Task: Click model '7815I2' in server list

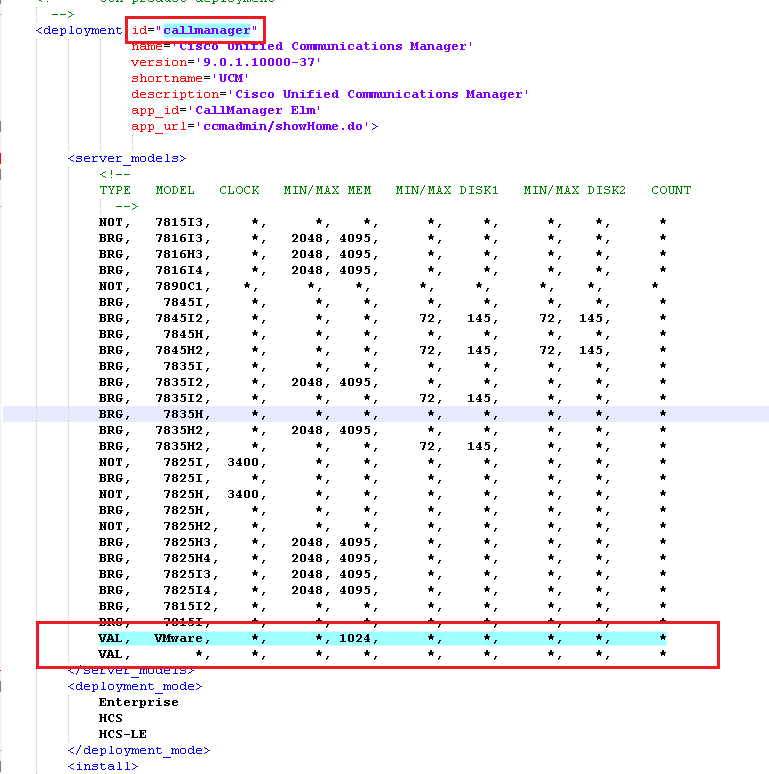Action: click(x=187, y=606)
